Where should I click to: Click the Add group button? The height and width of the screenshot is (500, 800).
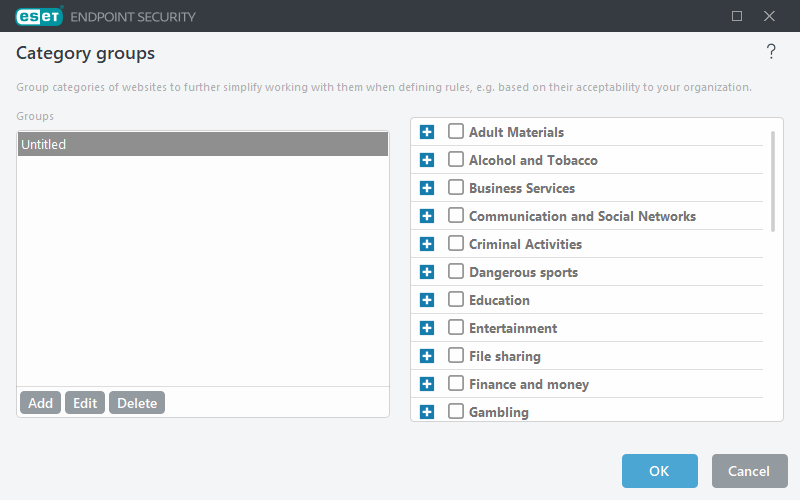tap(40, 403)
